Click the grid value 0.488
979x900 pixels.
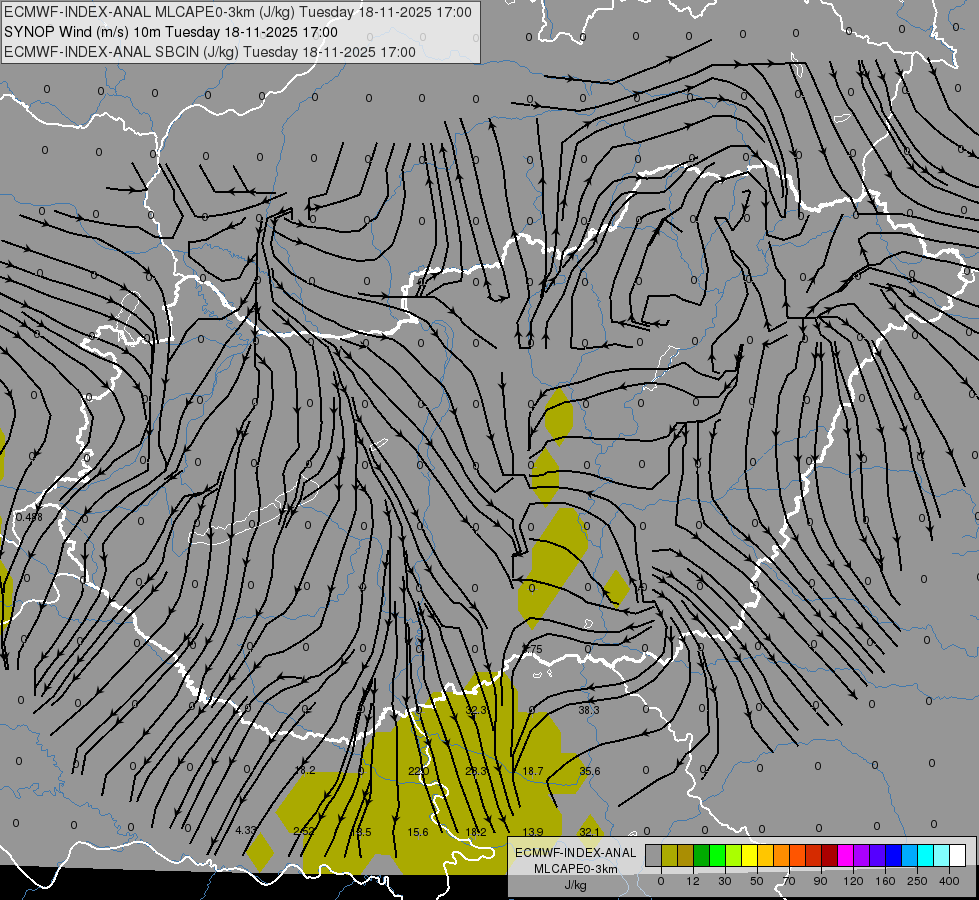[29, 517]
